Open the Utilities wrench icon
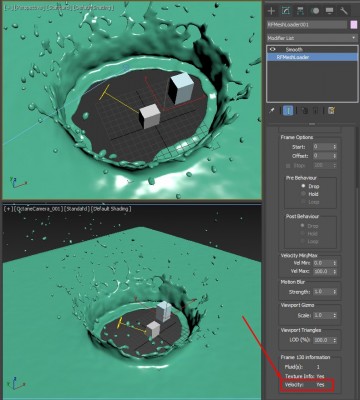 click(x=344, y=11)
